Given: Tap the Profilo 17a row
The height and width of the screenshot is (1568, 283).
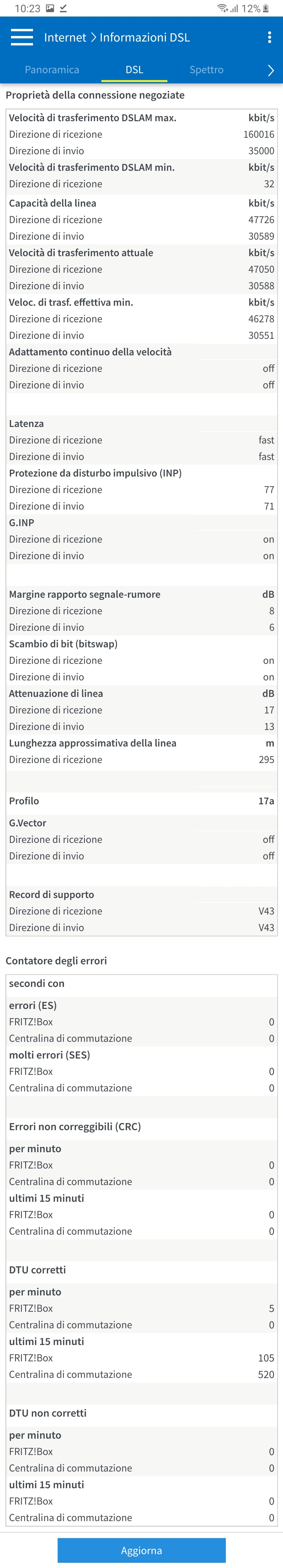Looking at the screenshot, I should click(x=141, y=801).
